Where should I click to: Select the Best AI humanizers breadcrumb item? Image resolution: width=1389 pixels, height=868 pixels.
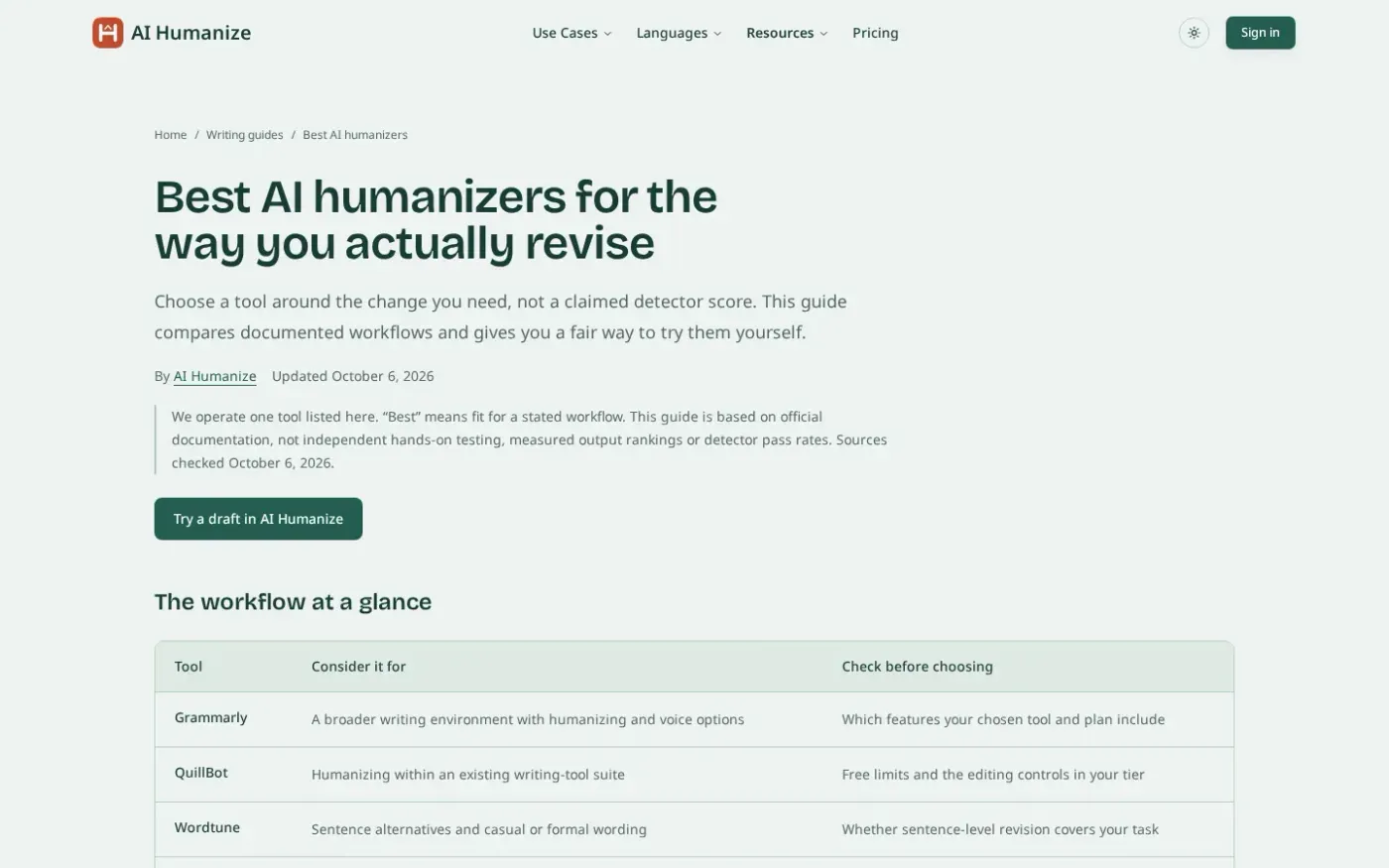(355, 135)
